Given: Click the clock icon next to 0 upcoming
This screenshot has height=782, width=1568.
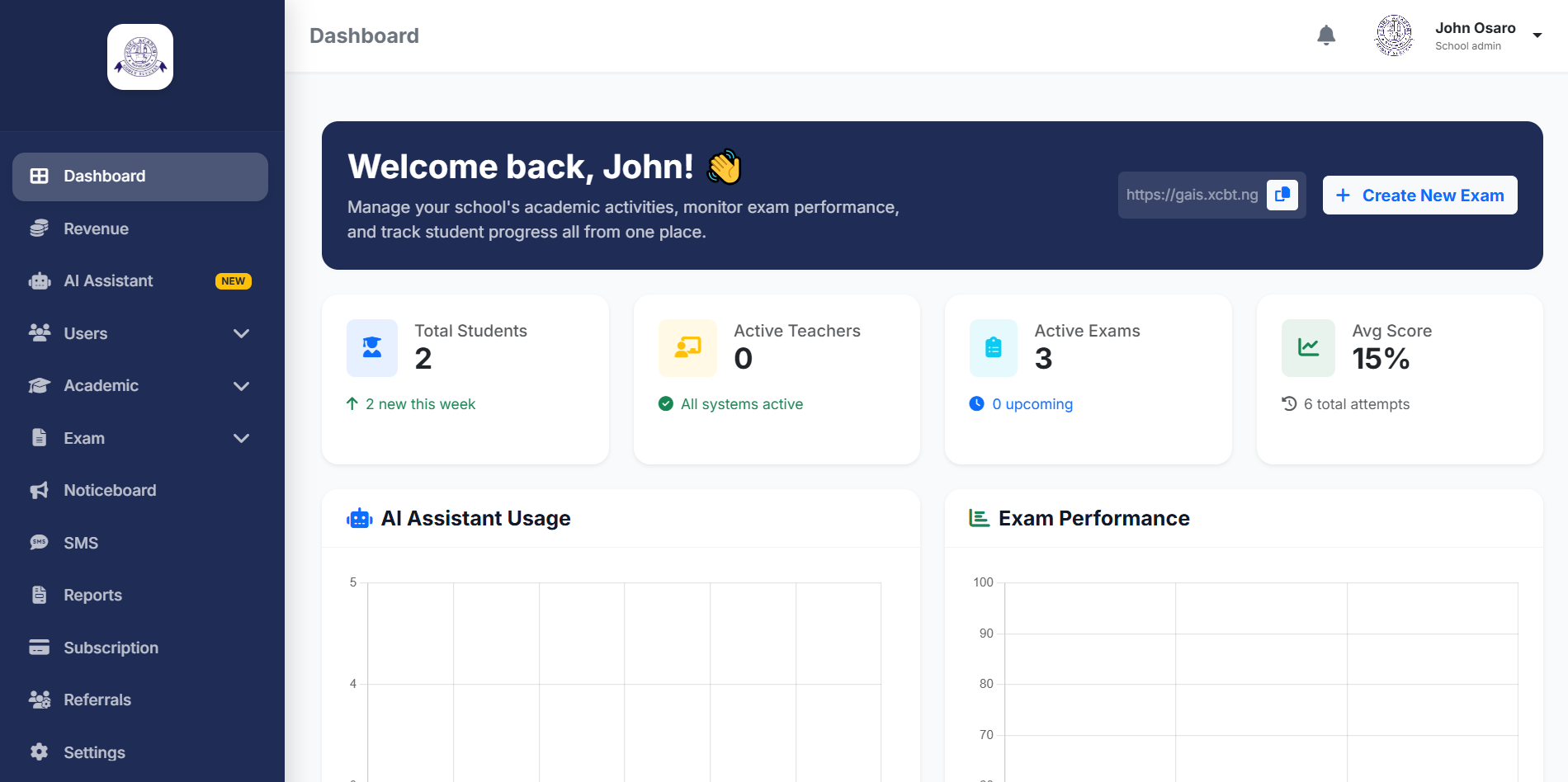Looking at the screenshot, I should [976, 403].
